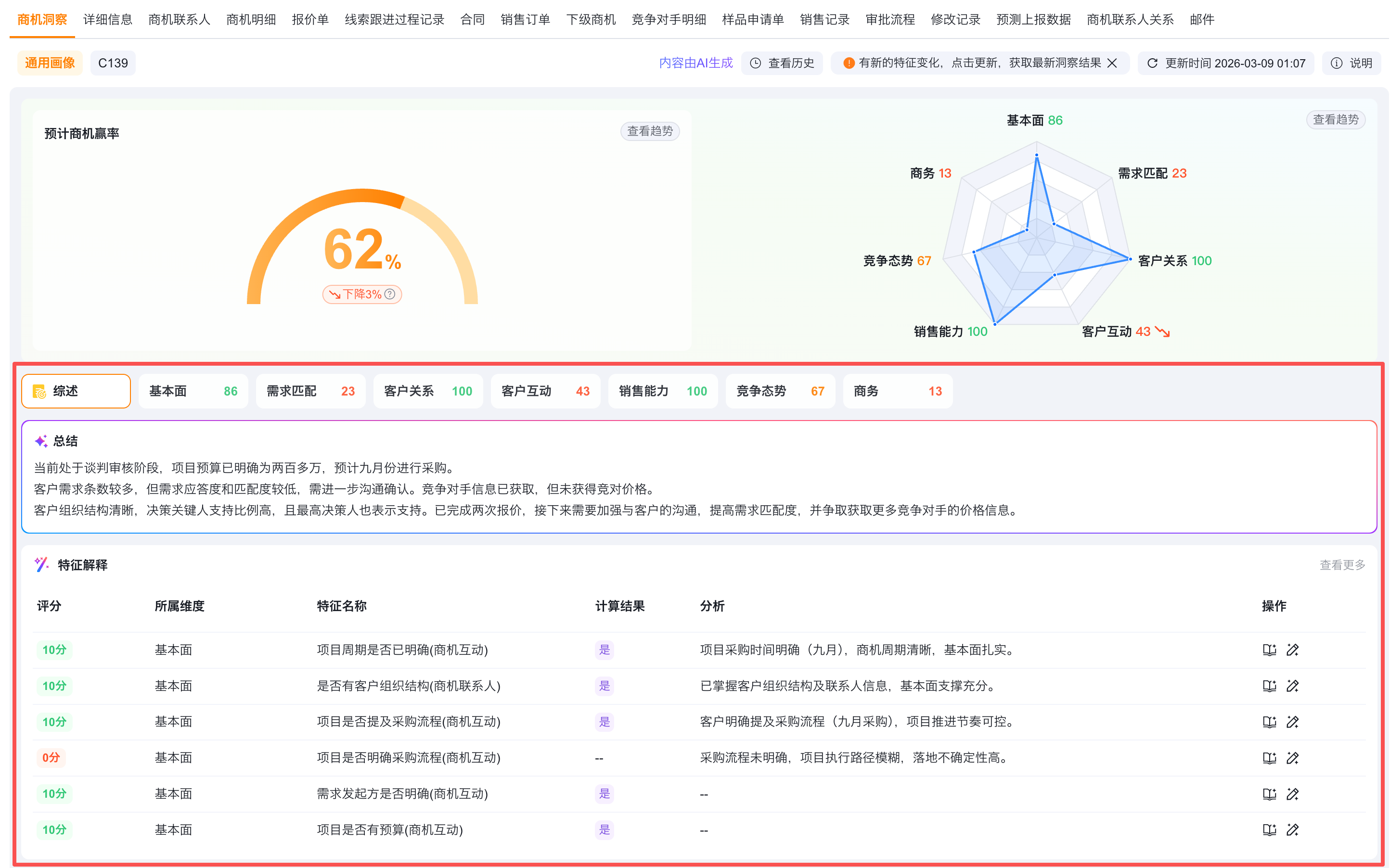Click 查看趋势 in the win rate card

(649, 131)
